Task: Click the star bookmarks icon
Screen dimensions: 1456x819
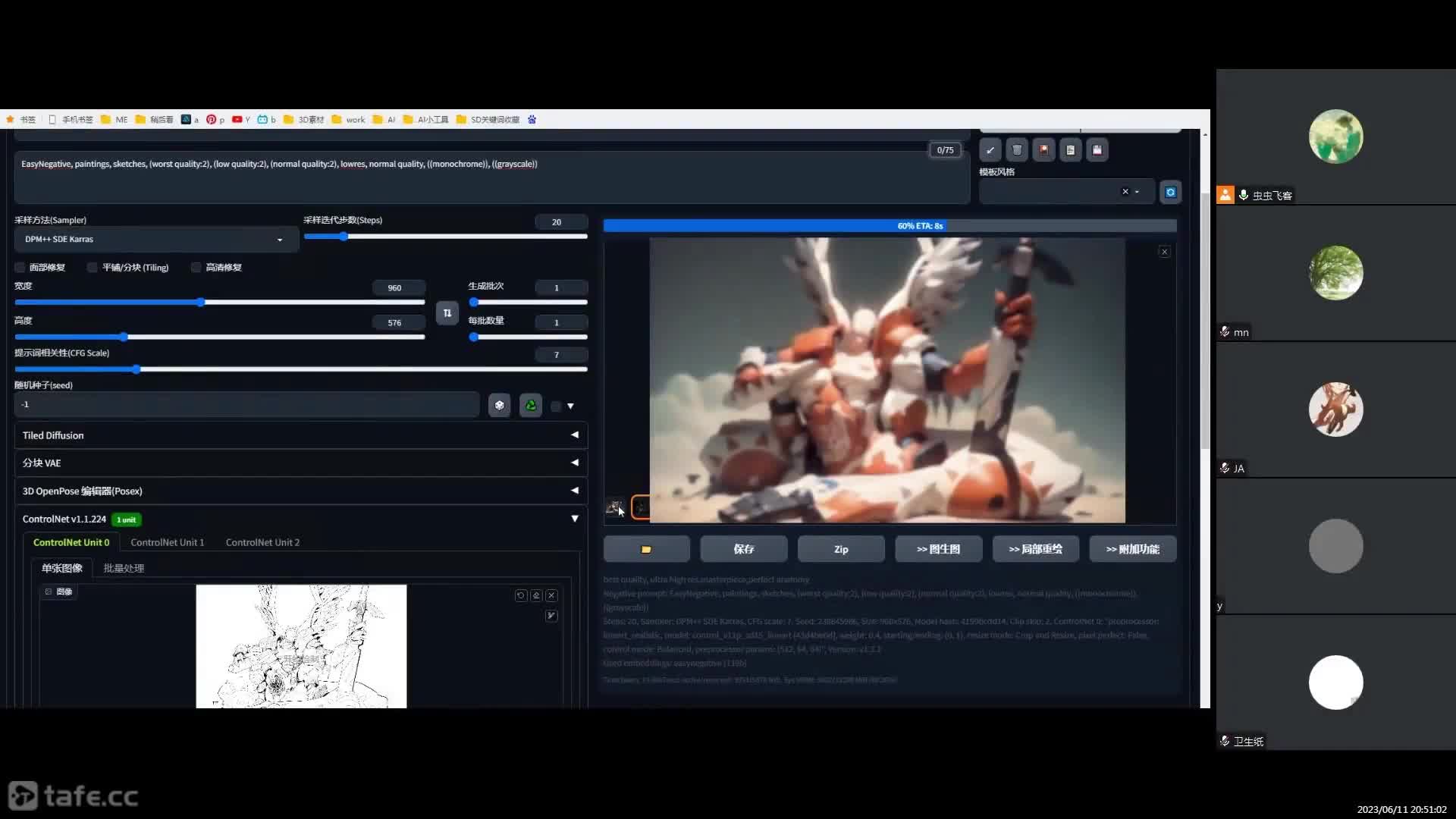Action: coord(10,120)
